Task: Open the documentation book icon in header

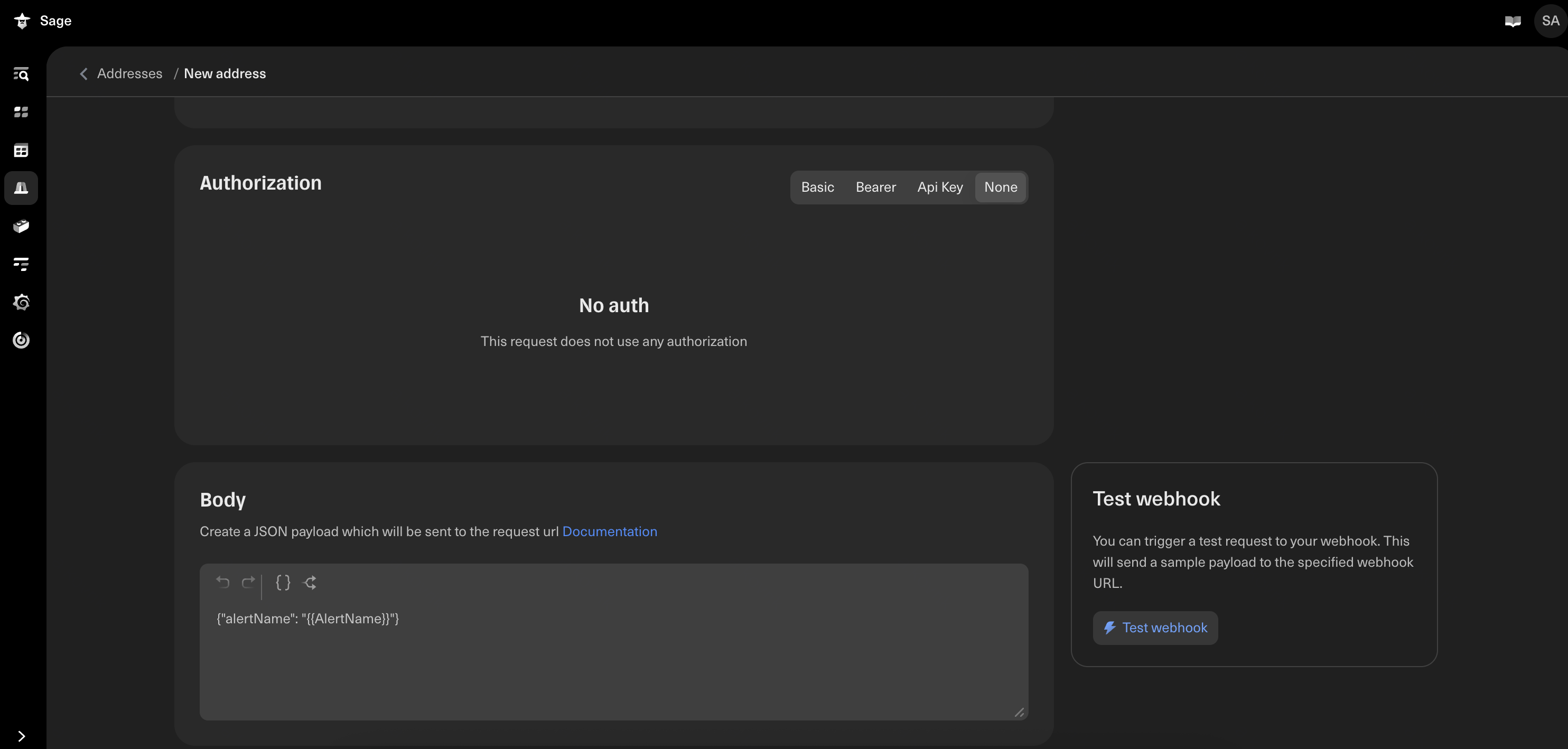Action: pyautogui.click(x=1513, y=21)
